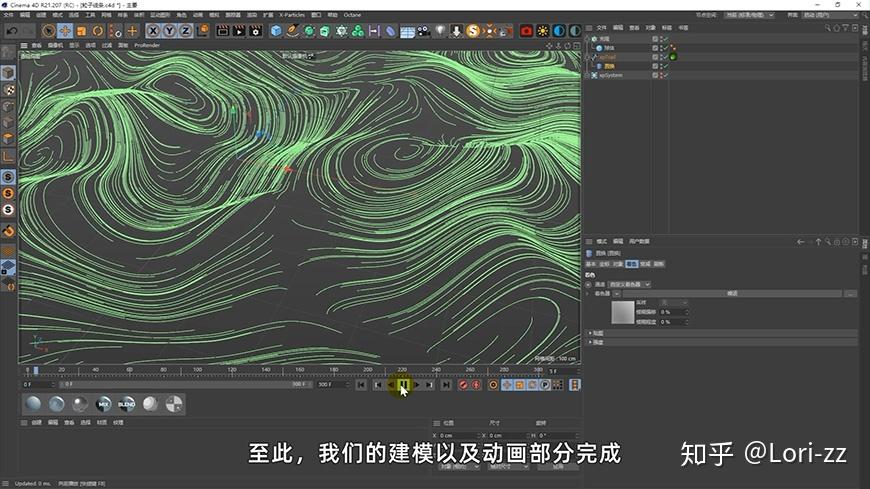This screenshot has height=489, width=870.
Task: Go to the timeline start
Action: [x=361, y=385]
